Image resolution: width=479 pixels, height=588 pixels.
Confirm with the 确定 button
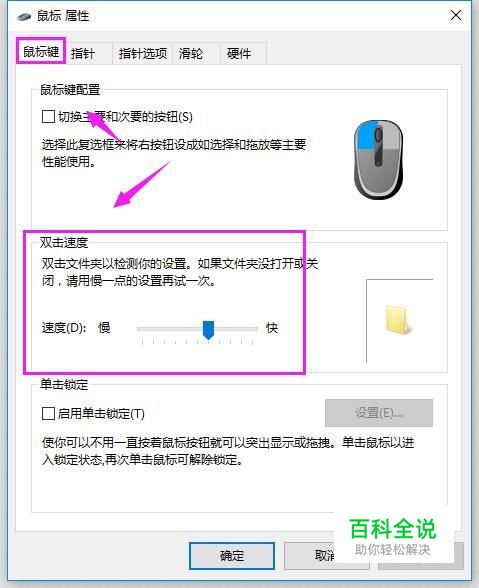(x=232, y=555)
